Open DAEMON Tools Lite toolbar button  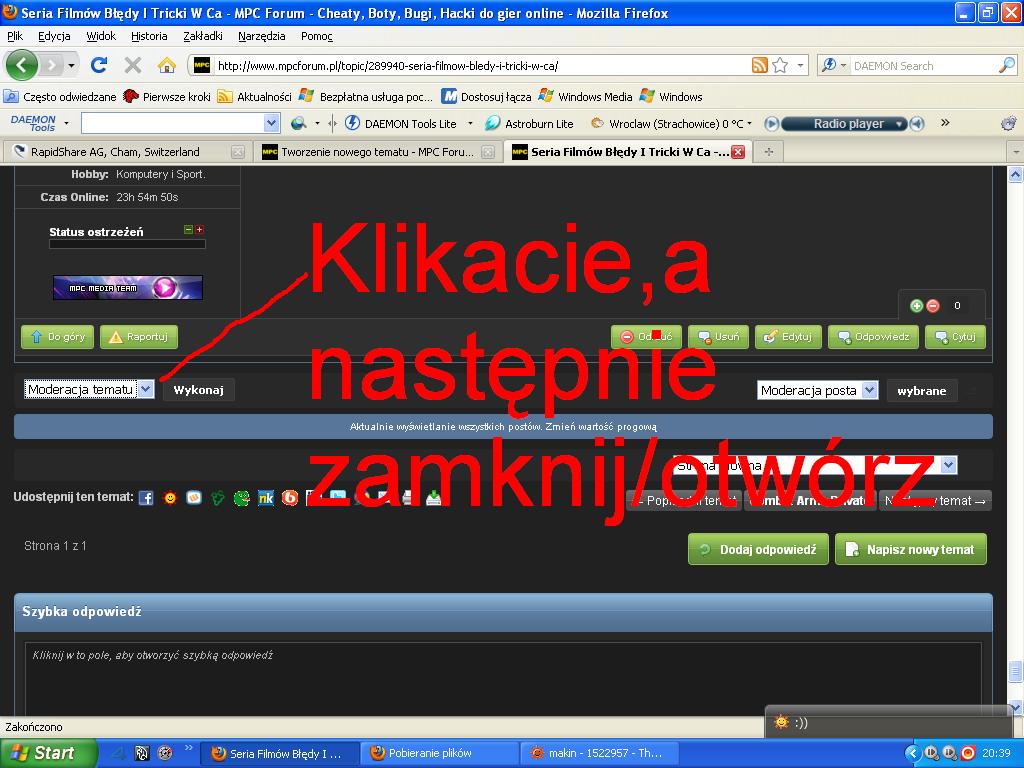[x=401, y=123]
